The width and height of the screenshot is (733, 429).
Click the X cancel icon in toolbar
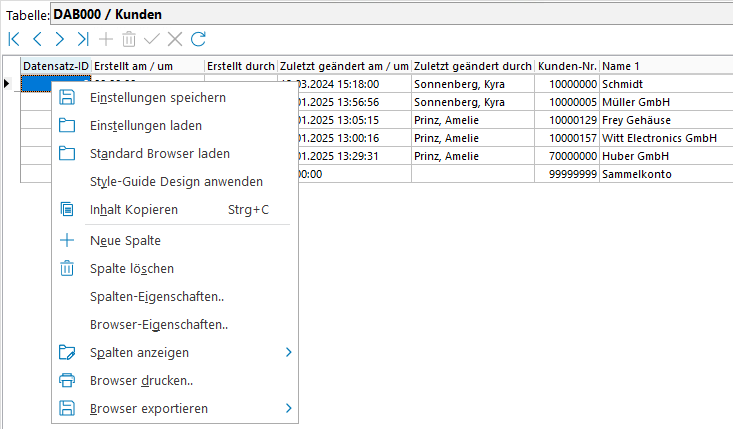coord(175,39)
